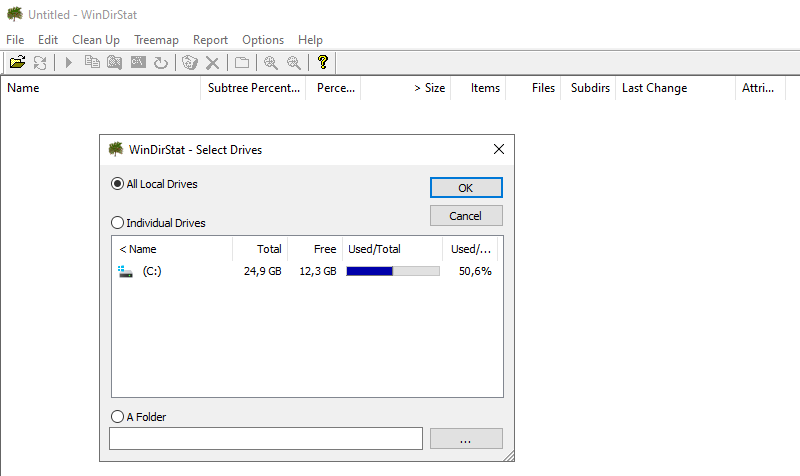Sort drives by the Total column header
800x476 pixels.
(260, 249)
